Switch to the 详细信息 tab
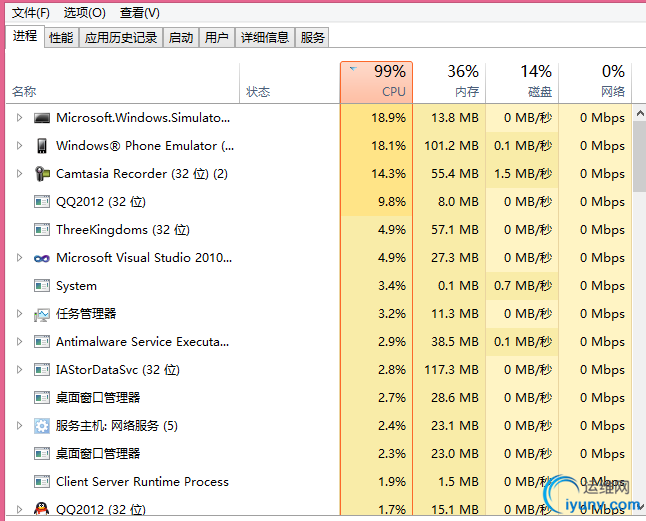This screenshot has width=646, height=521. [x=265, y=37]
